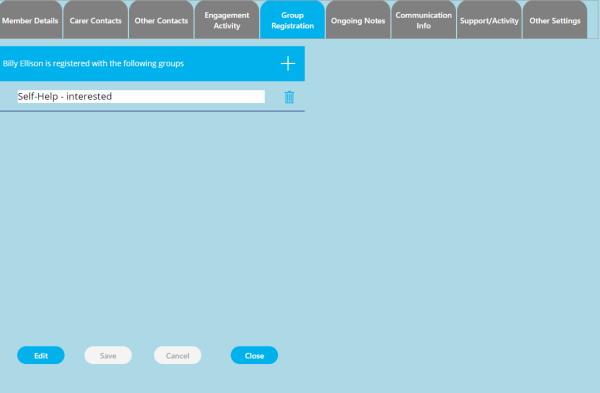Click the greyed-out Cancel button

[x=178, y=355]
